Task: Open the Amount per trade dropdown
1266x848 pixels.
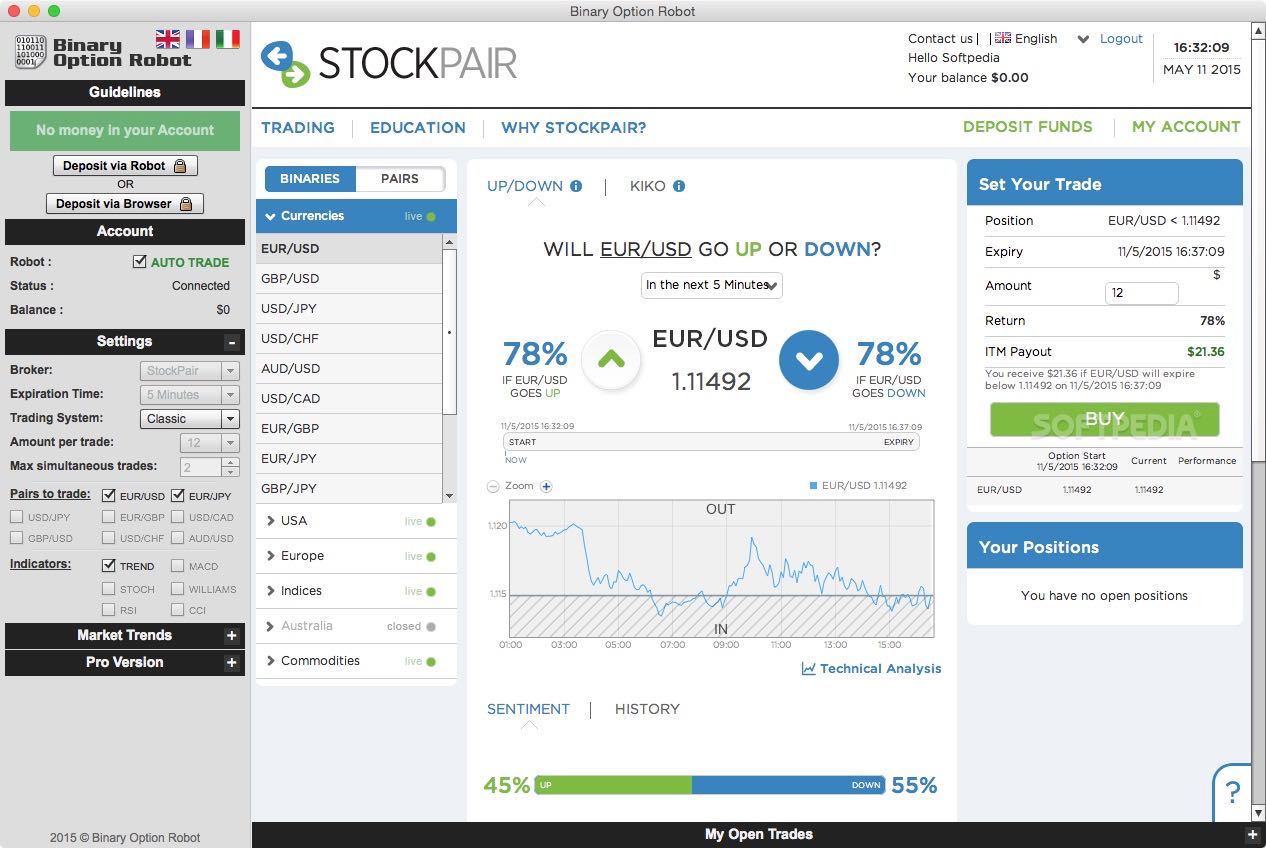Action: coord(210,443)
